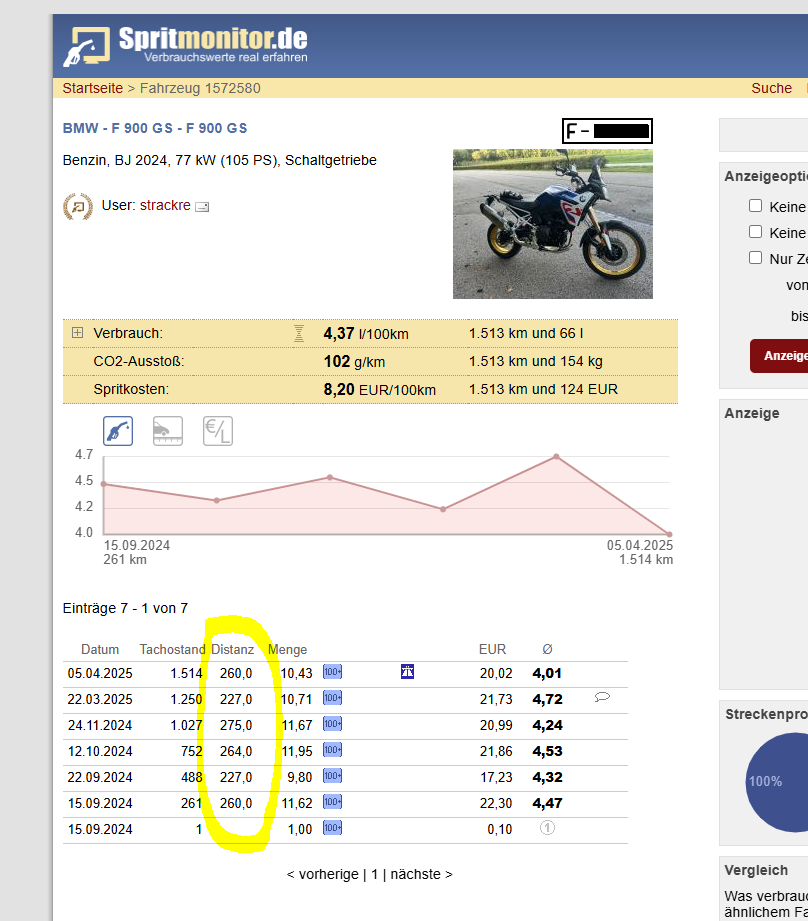
Task: Click the hourglass icon beside Verbrauch
Action: (x=299, y=333)
